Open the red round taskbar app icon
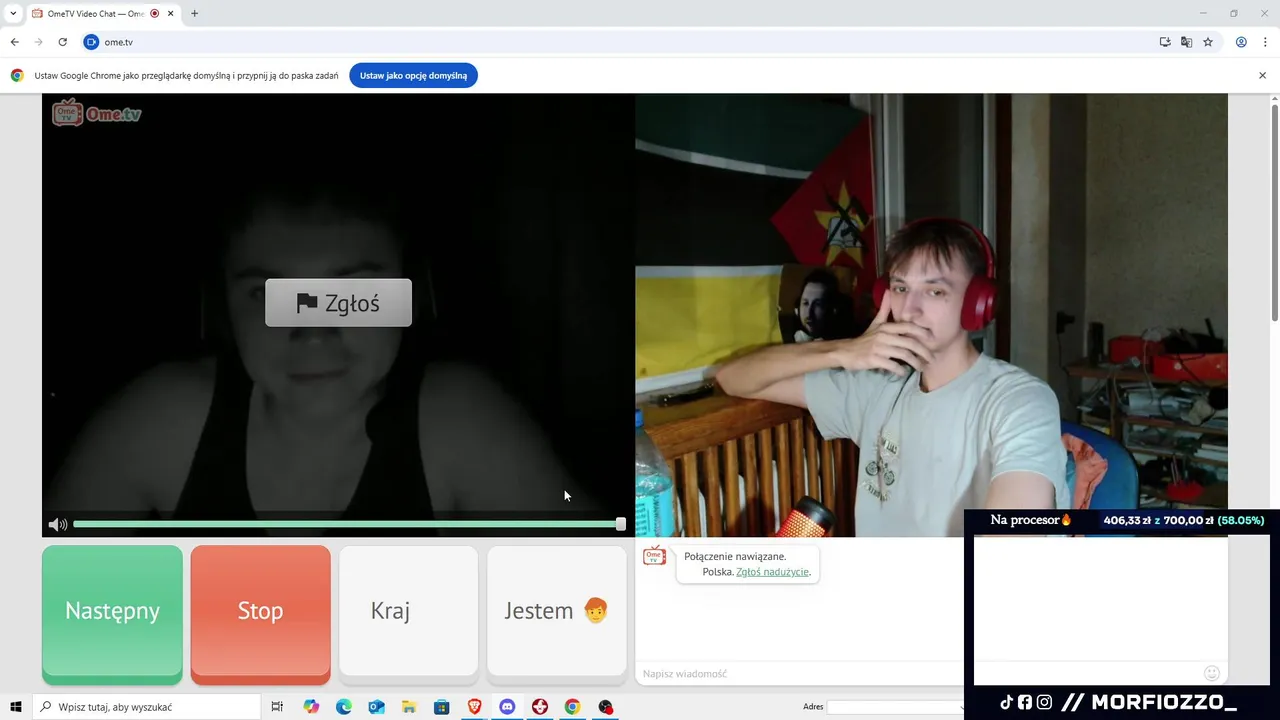Image resolution: width=1280 pixels, height=720 pixels. tap(540, 707)
